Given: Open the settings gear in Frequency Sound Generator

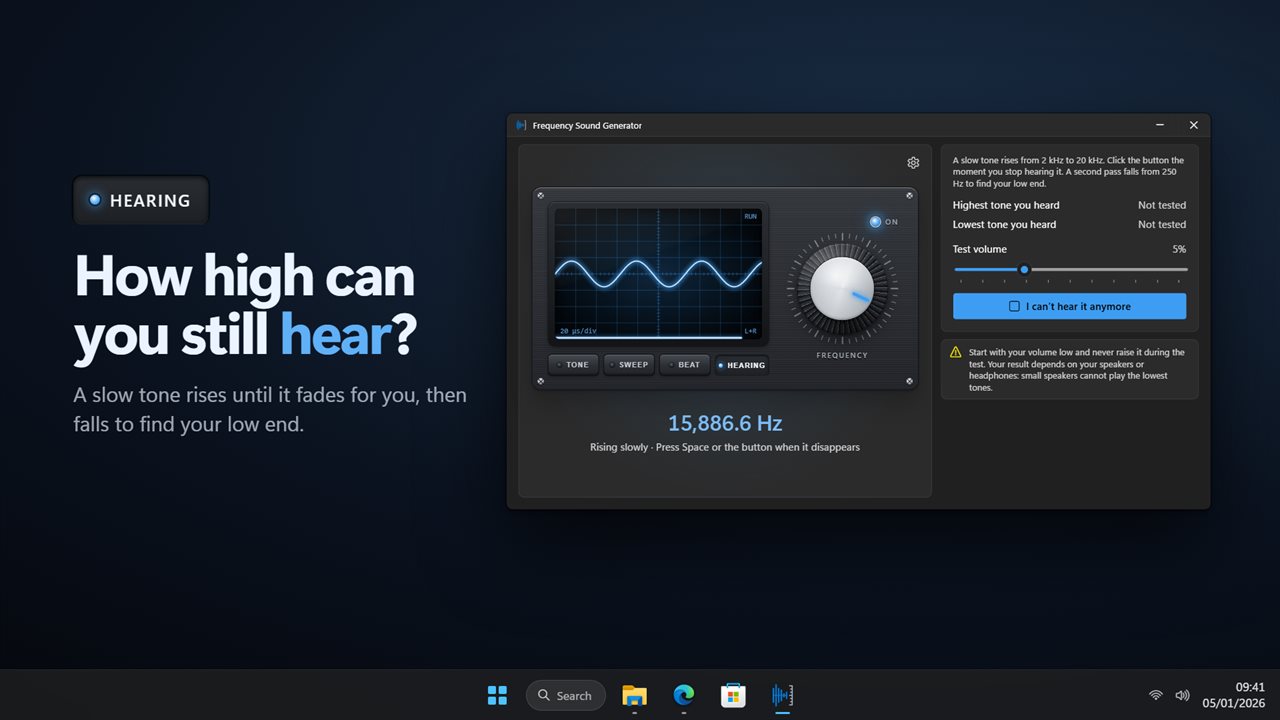Looking at the screenshot, I should [x=913, y=163].
